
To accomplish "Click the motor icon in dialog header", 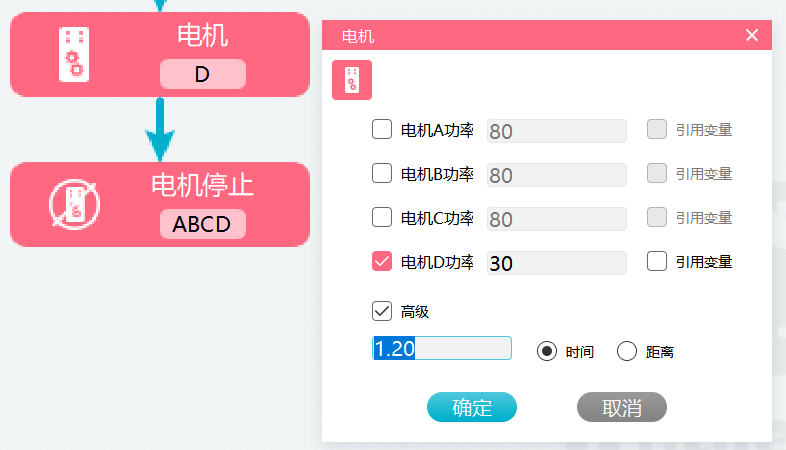I will tap(352, 80).
